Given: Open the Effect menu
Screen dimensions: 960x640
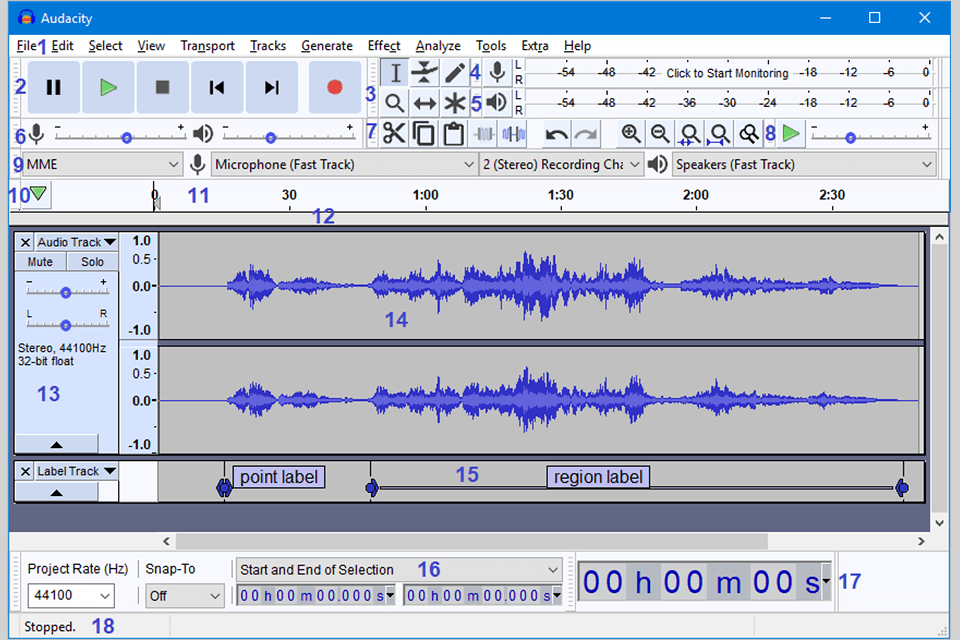Looking at the screenshot, I should 384,46.
